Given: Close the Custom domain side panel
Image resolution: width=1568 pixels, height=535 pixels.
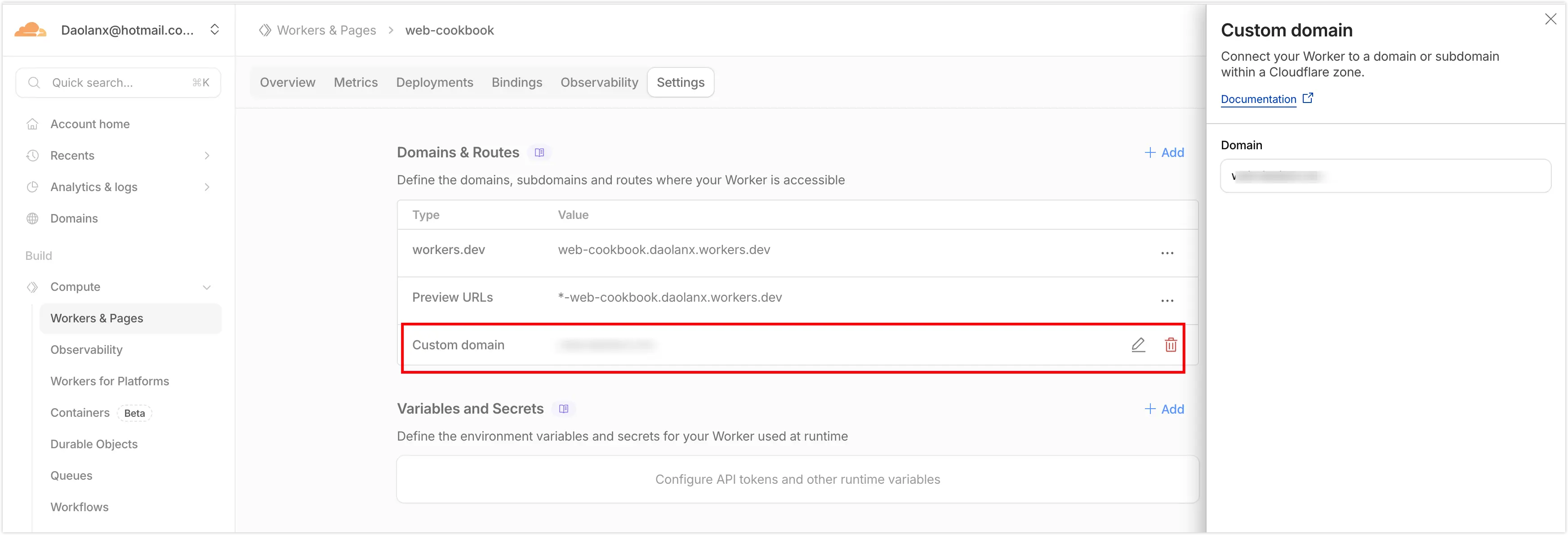Looking at the screenshot, I should pyautogui.click(x=1550, y=19).
